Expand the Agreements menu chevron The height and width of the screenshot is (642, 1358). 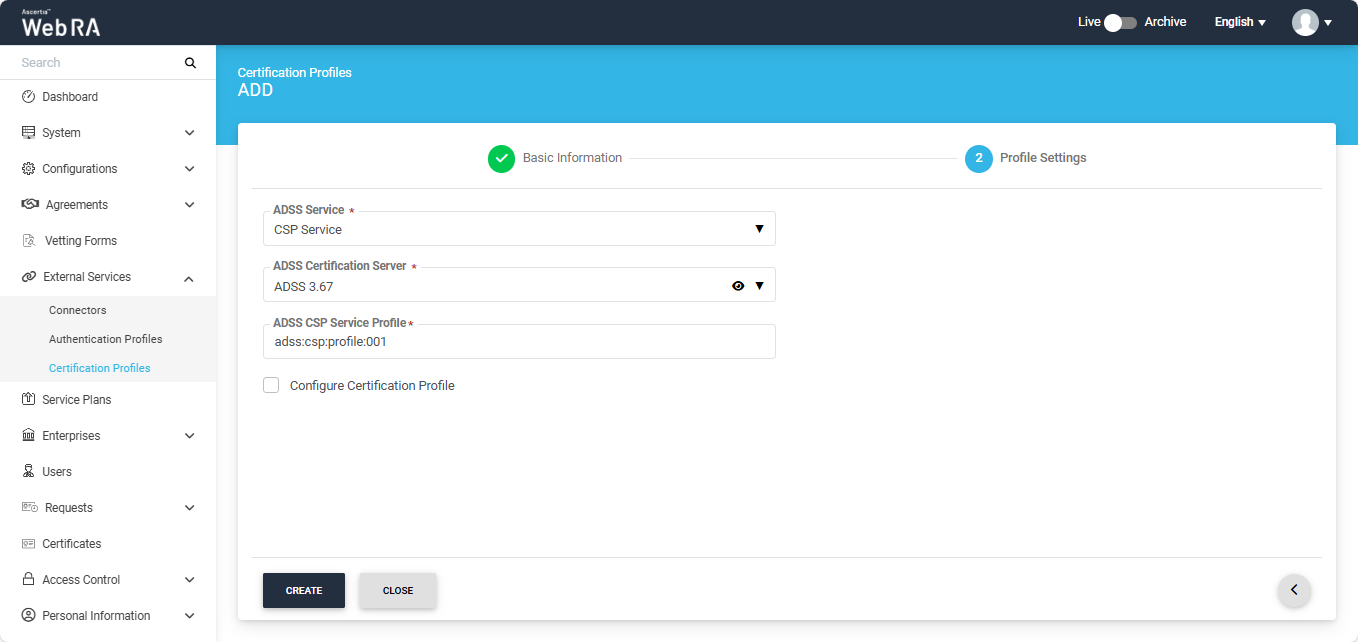coord(190,205)
